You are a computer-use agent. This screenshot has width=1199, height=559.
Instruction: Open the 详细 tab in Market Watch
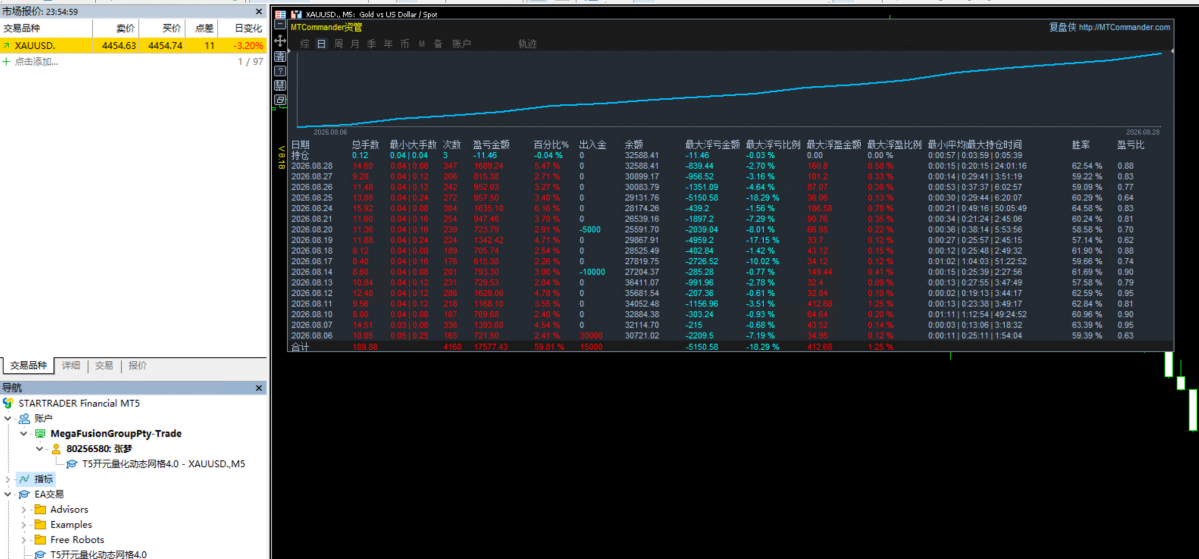(x=71, y=366)
